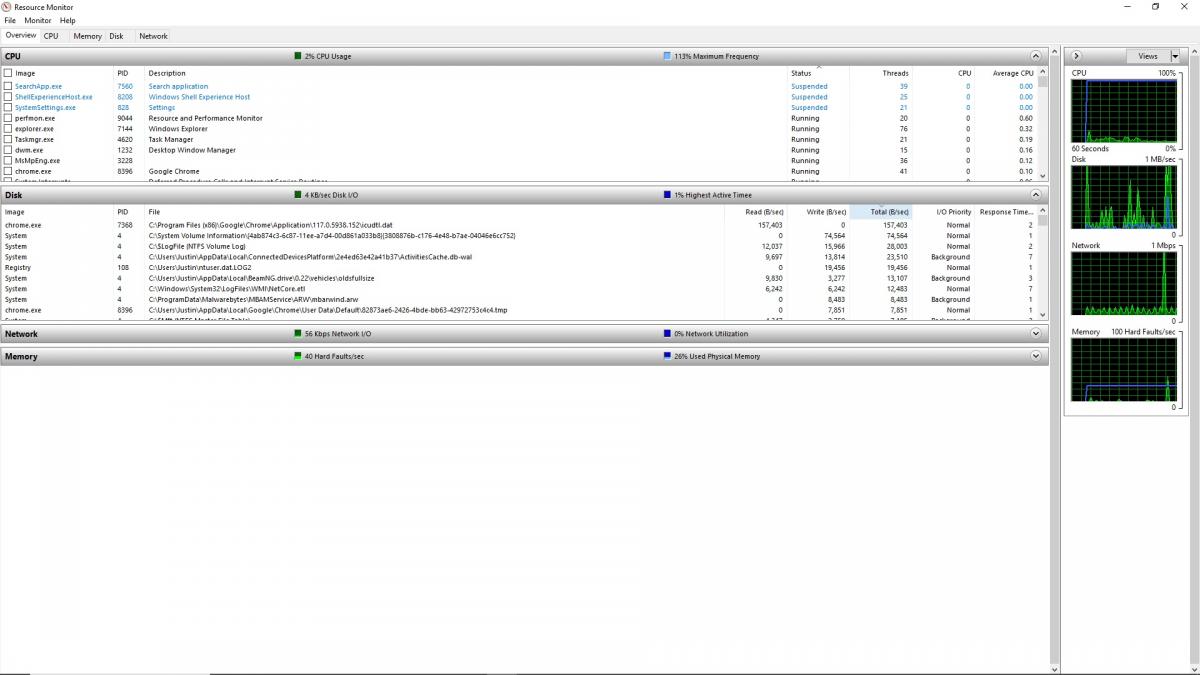Expand the Memory section with chevron
Viewport: 1200px width, 675px height.
(x=1036, y=356)
